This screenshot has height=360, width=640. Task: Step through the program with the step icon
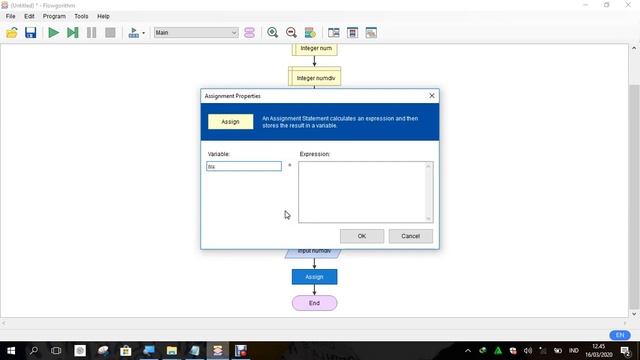73,33
